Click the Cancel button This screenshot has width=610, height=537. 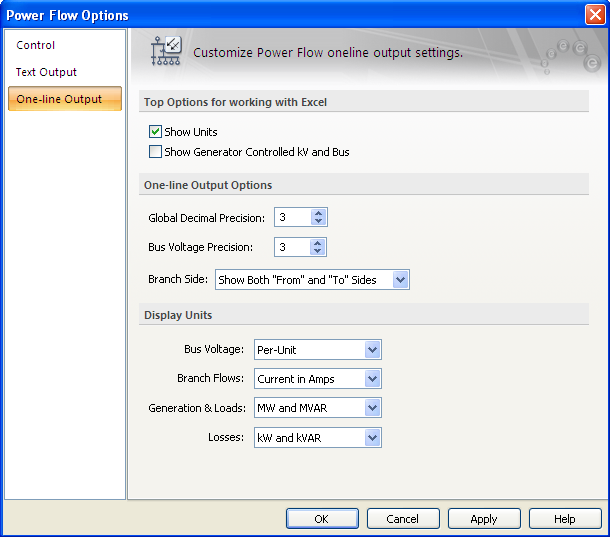pyautogui.click(x=403, y=519)
